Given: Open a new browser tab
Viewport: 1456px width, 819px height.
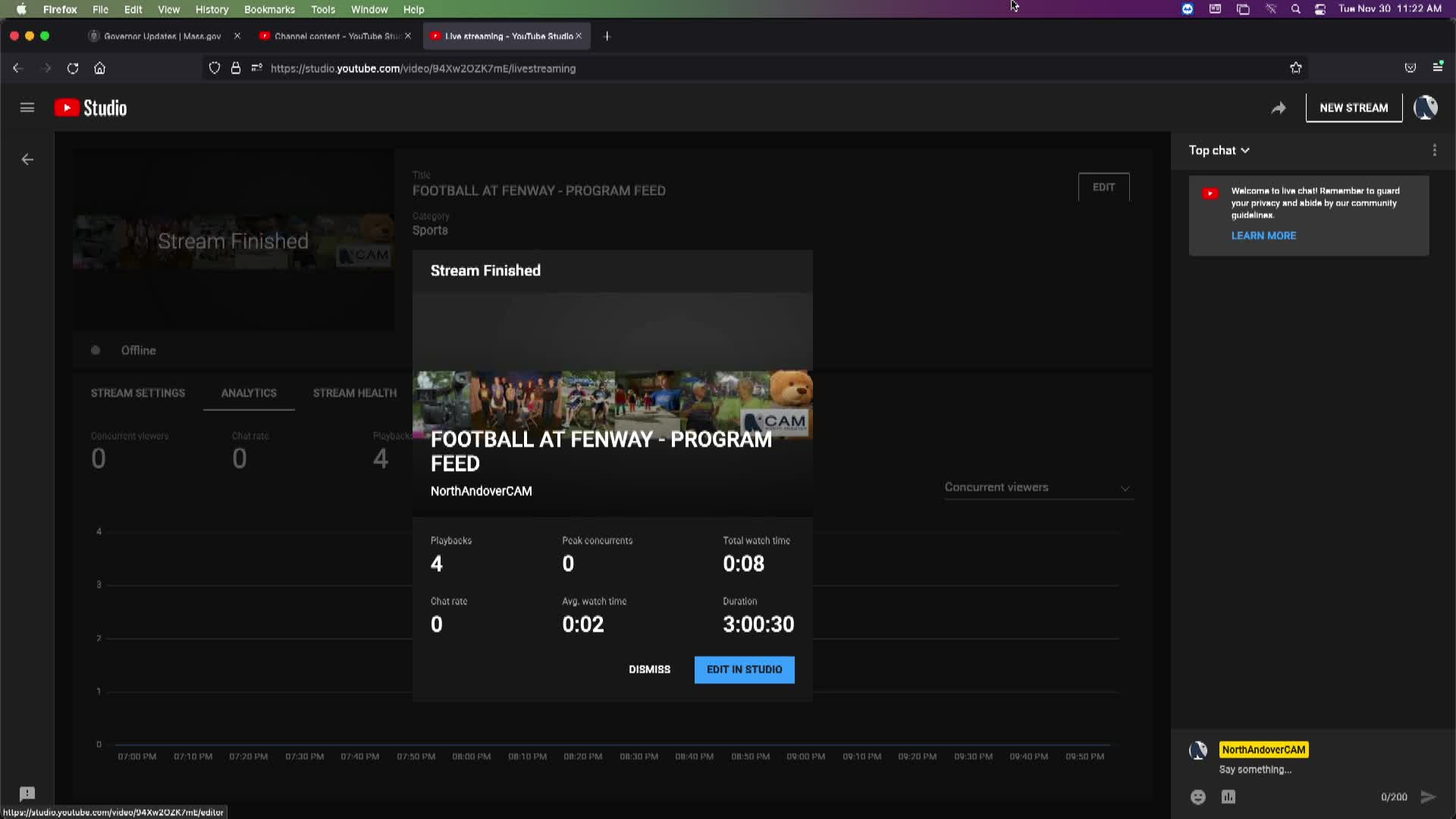Looking at the screenshot, I should (607, 36).
